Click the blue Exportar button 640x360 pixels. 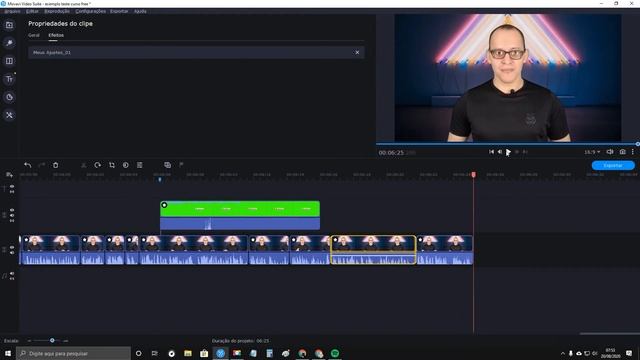pos(613,165)
